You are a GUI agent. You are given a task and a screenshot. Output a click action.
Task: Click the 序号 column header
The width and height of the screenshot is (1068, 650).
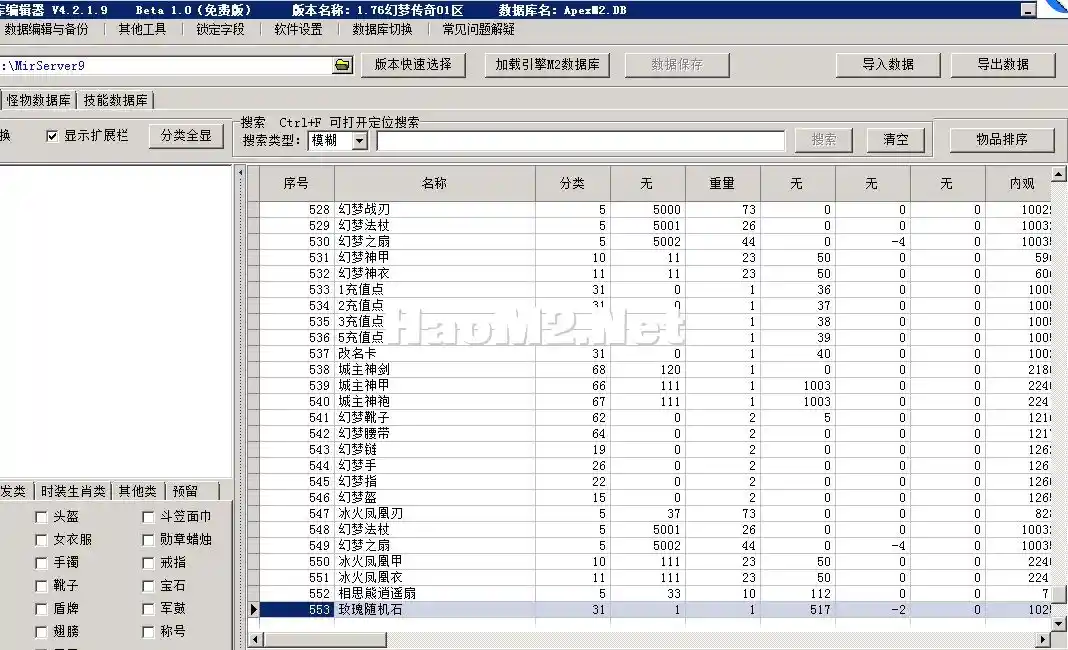point(296,183)
